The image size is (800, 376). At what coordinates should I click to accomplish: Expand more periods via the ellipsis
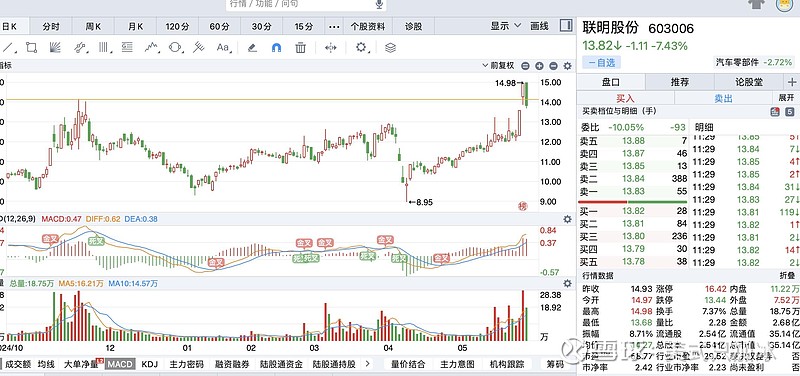[334, 27]
